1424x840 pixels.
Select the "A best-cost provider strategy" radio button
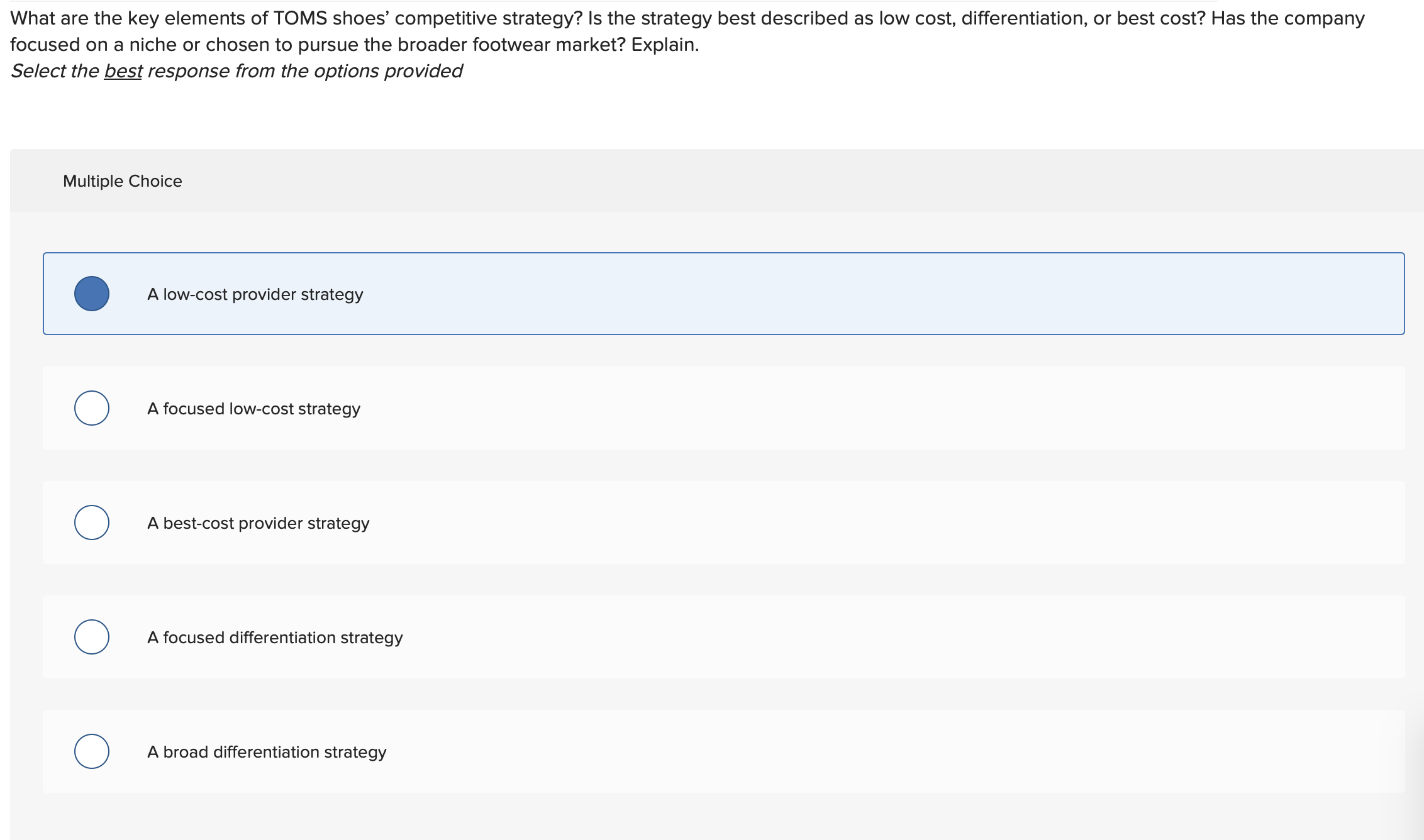(x=91, y=522)
